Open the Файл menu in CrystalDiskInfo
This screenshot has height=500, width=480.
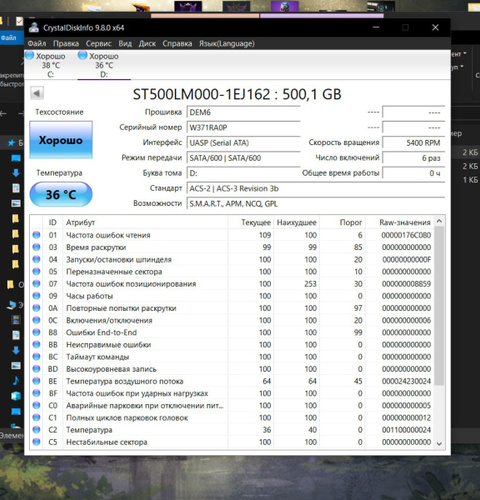pos(37,44)
